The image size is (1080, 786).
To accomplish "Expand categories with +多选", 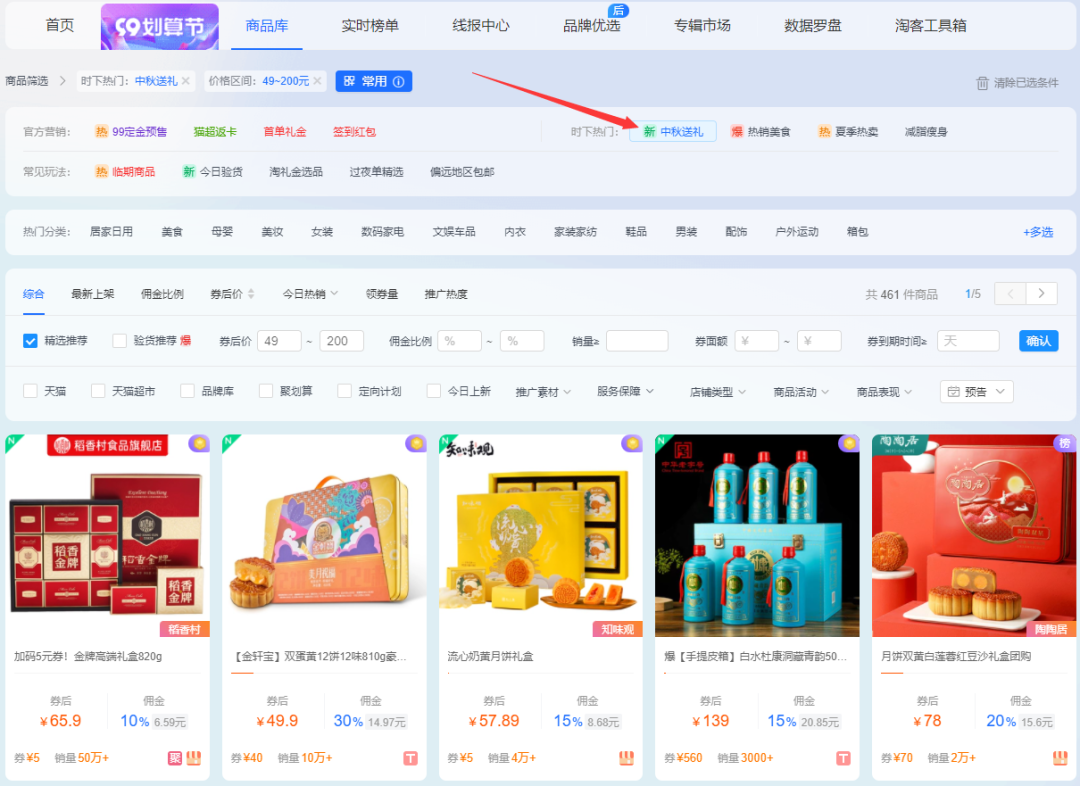I will [x=1038, y=232].
